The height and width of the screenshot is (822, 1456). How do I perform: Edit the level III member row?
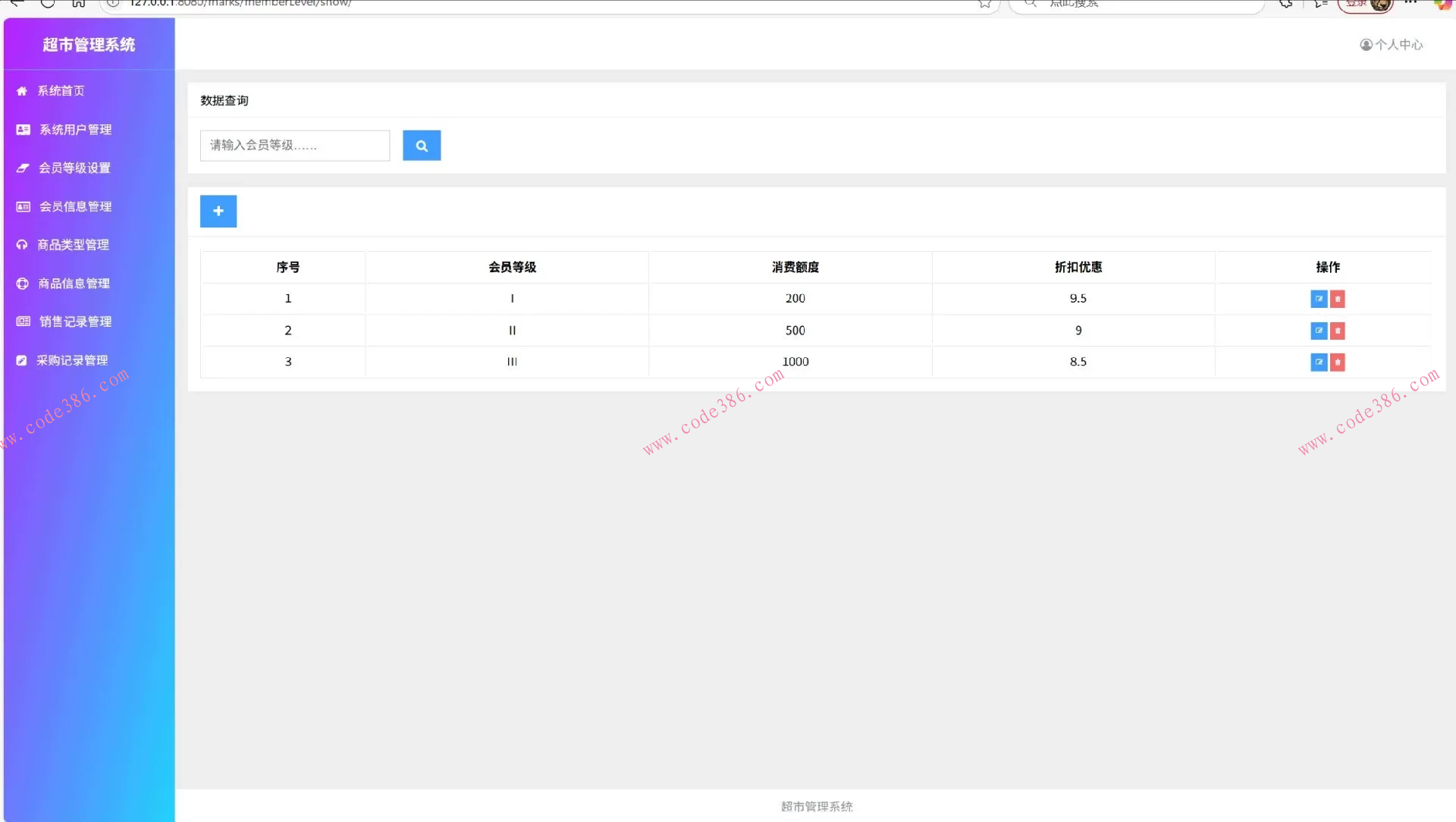tap(1319, 362)
